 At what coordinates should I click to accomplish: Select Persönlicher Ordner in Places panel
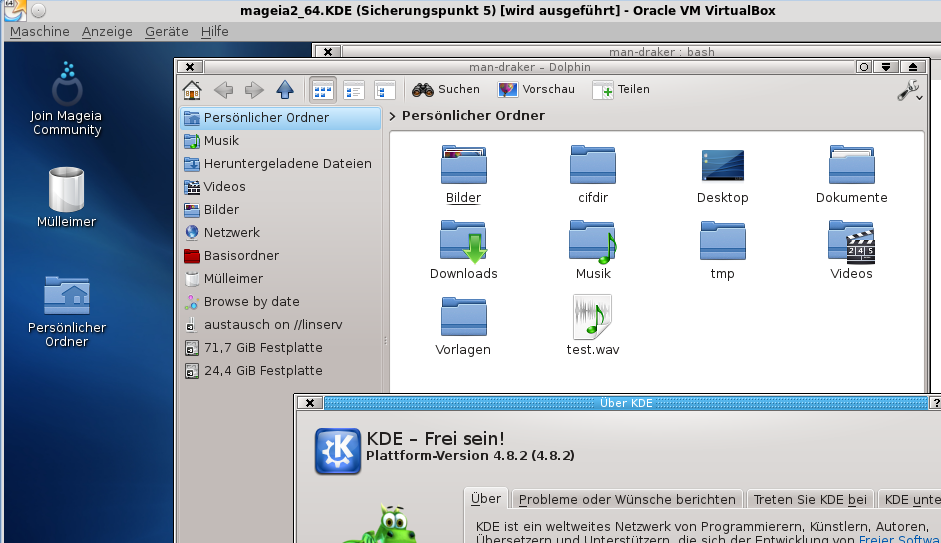coord(280,118)
